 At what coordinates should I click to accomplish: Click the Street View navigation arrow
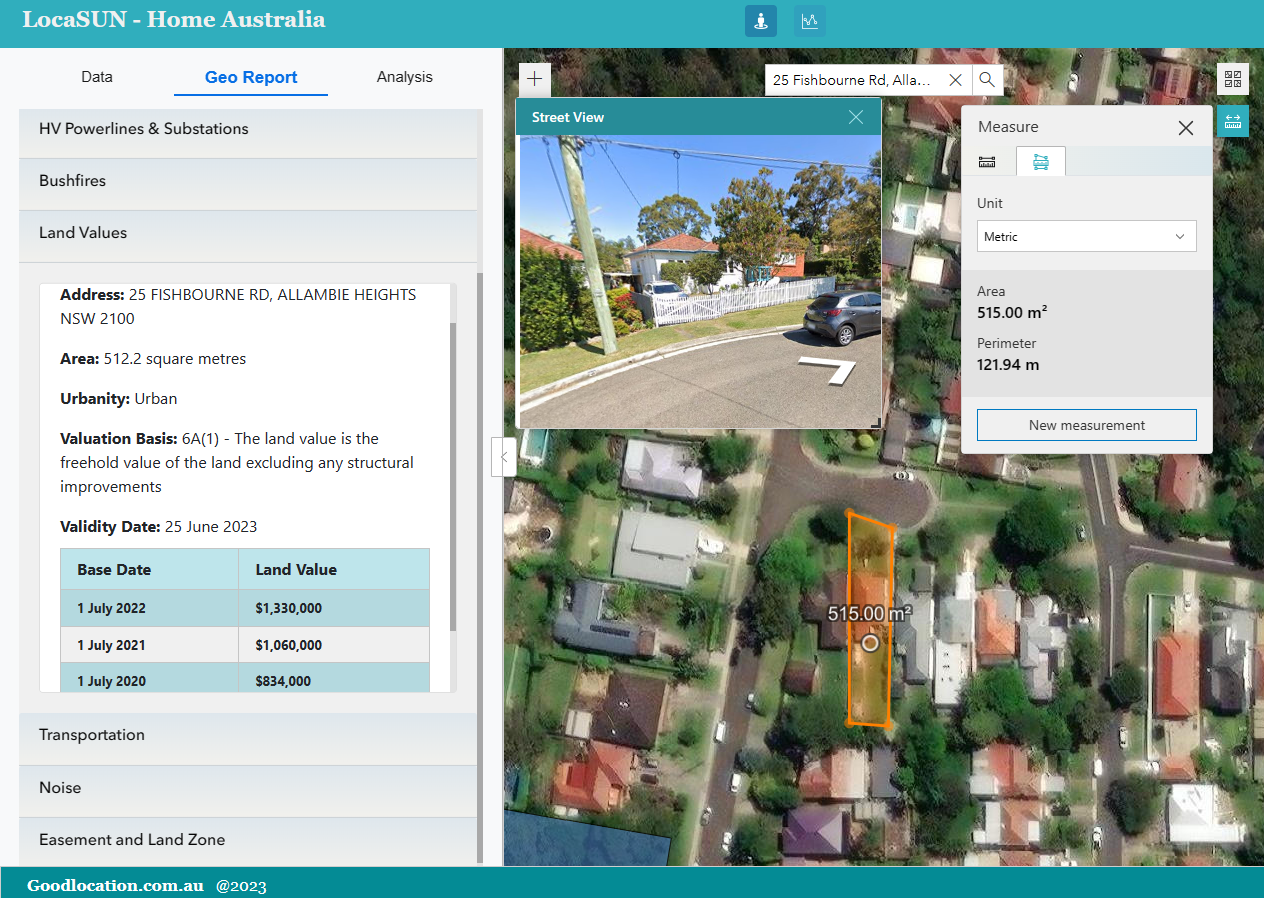tap(829, 371)
